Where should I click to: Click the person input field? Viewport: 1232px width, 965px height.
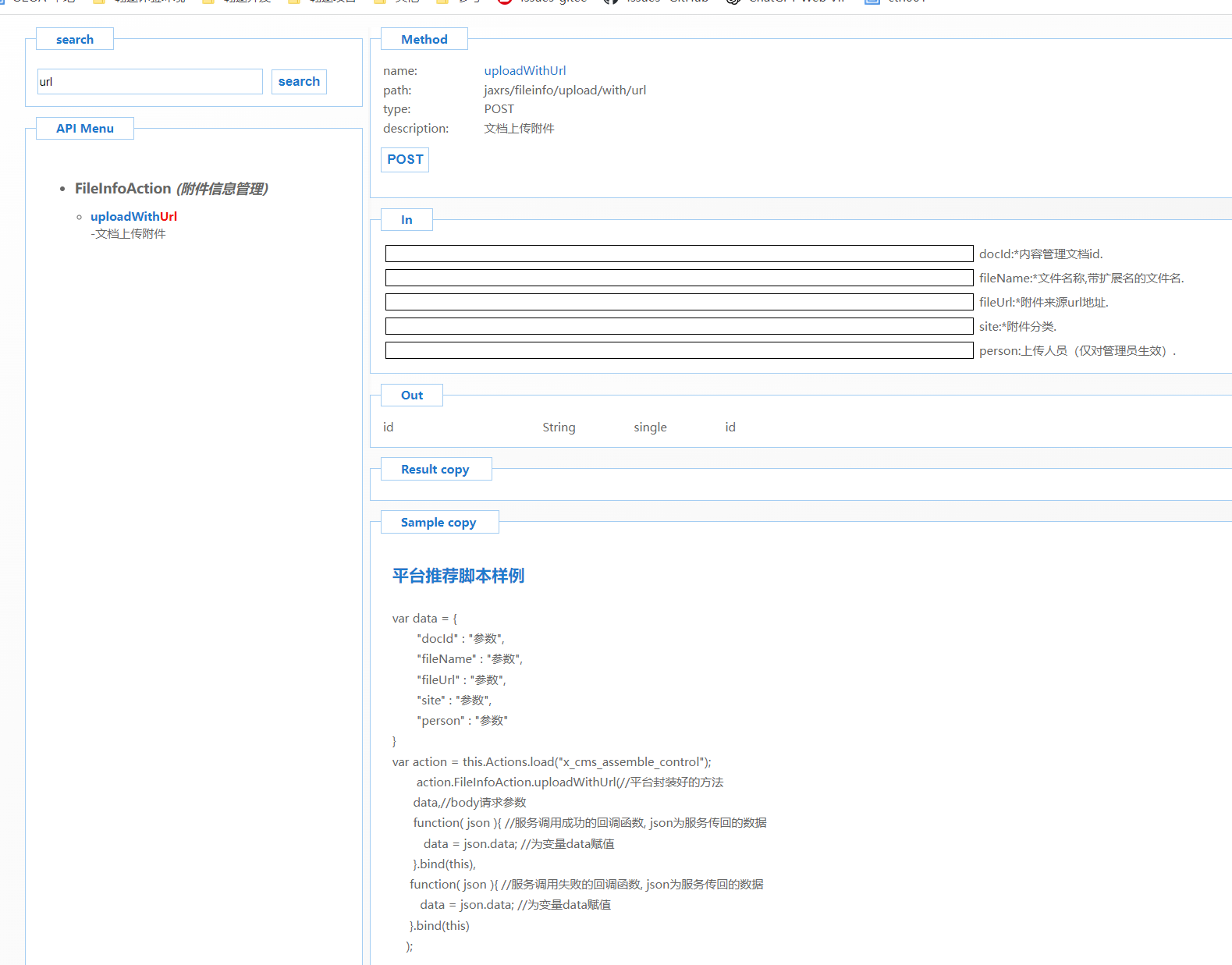point(679,350)
